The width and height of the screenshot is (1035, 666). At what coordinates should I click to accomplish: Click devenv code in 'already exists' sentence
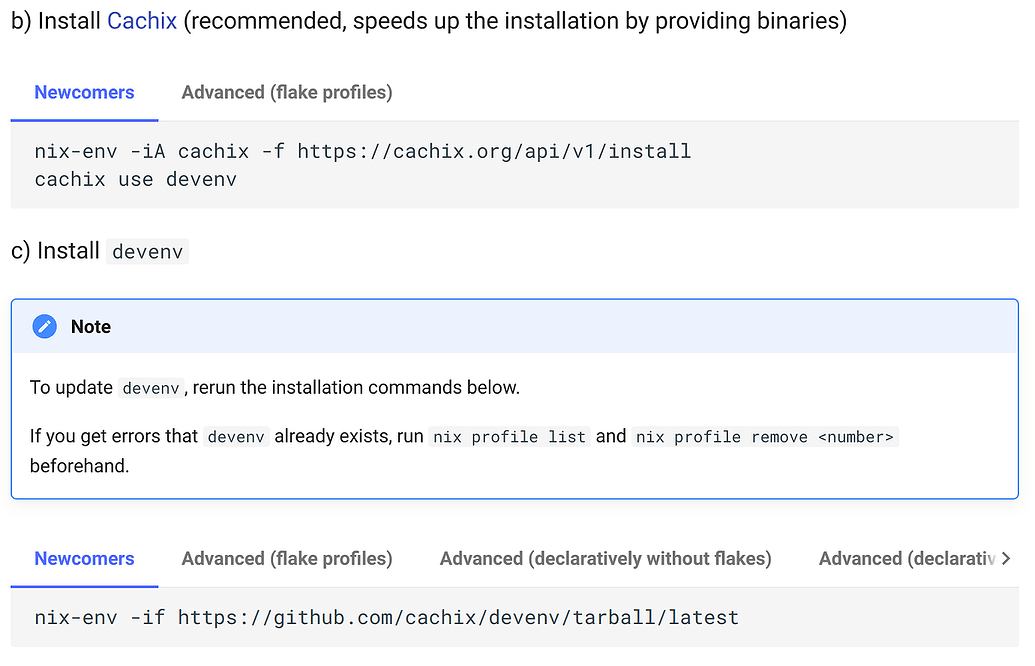pos(236,437)
